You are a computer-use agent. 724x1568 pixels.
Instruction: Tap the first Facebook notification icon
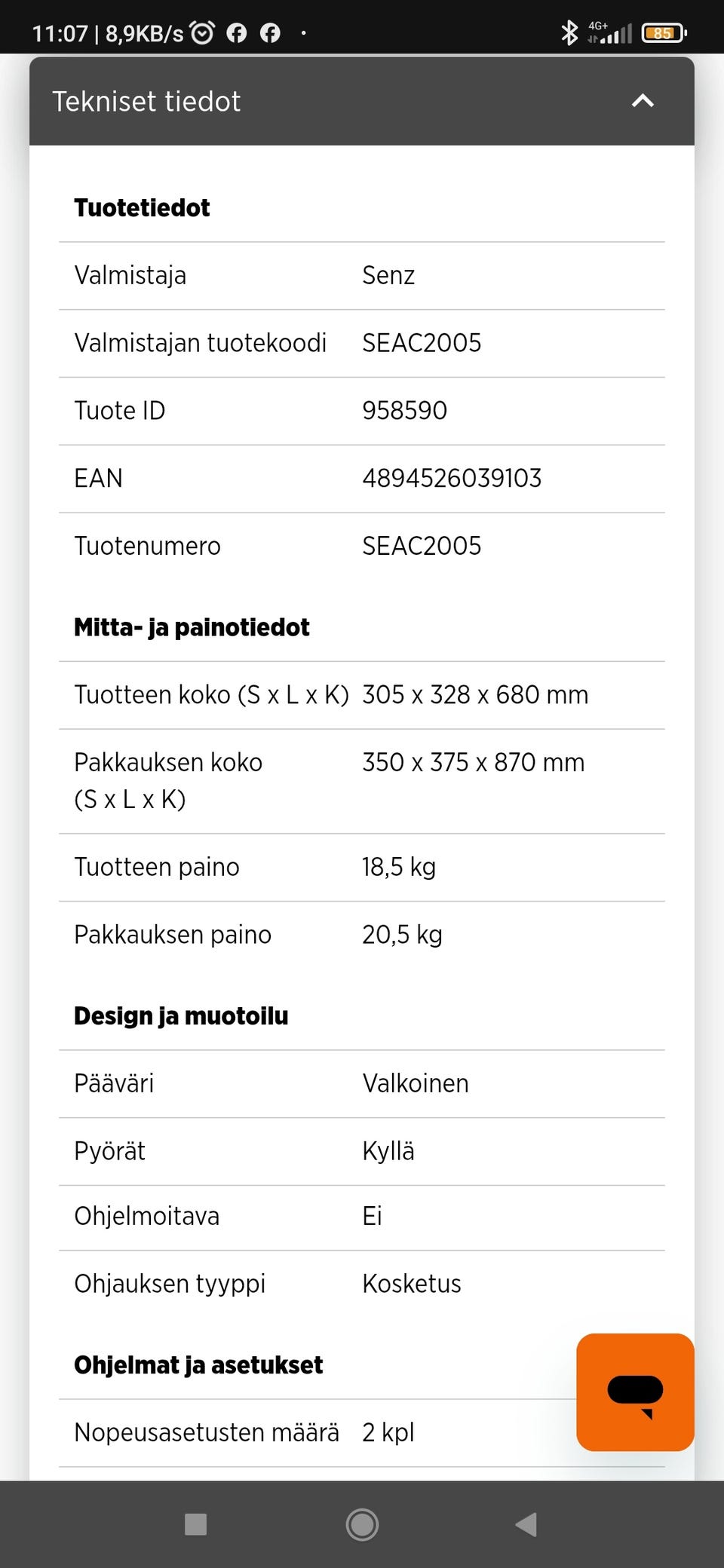(x=237, y=32)
